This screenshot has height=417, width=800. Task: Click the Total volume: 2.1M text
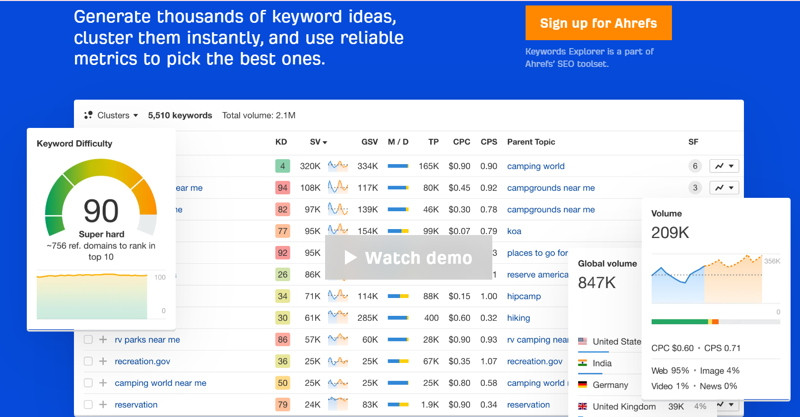(259, 115)
